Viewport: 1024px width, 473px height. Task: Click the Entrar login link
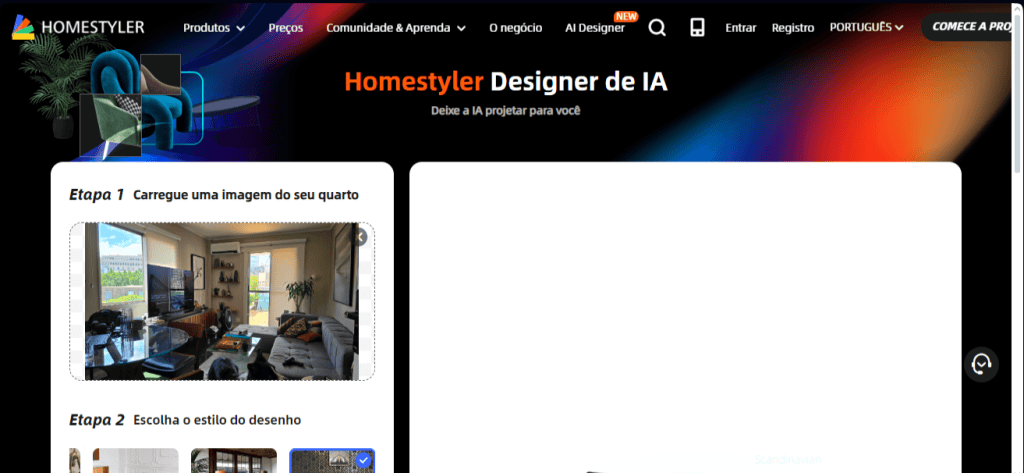741,28
